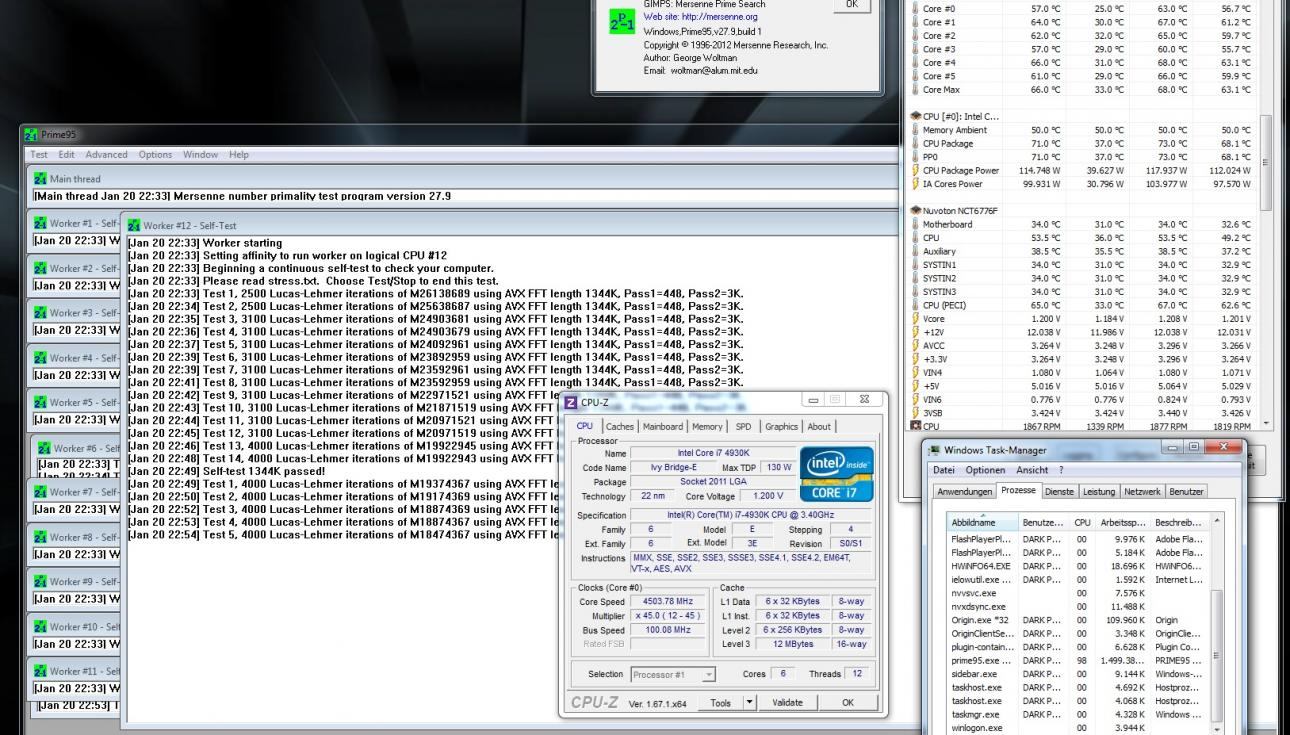
Task: Switch to the Leistung tab in Task-Manager
Action: [1099, 492]
